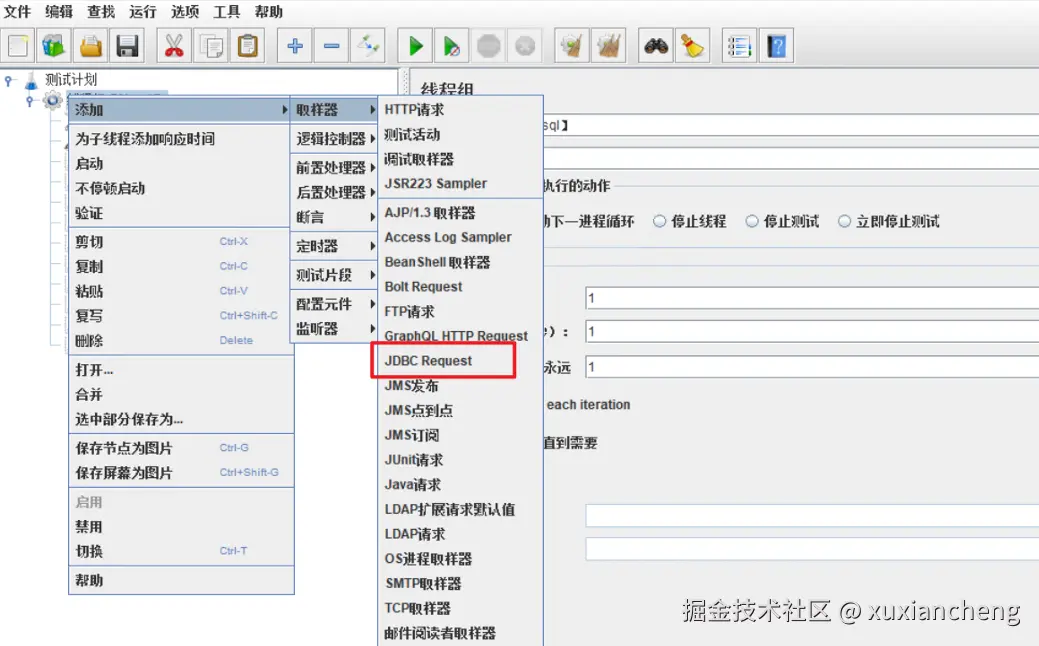Click the Copy icon in toolbar
1039x646 pixels.
tap(211, 46)
